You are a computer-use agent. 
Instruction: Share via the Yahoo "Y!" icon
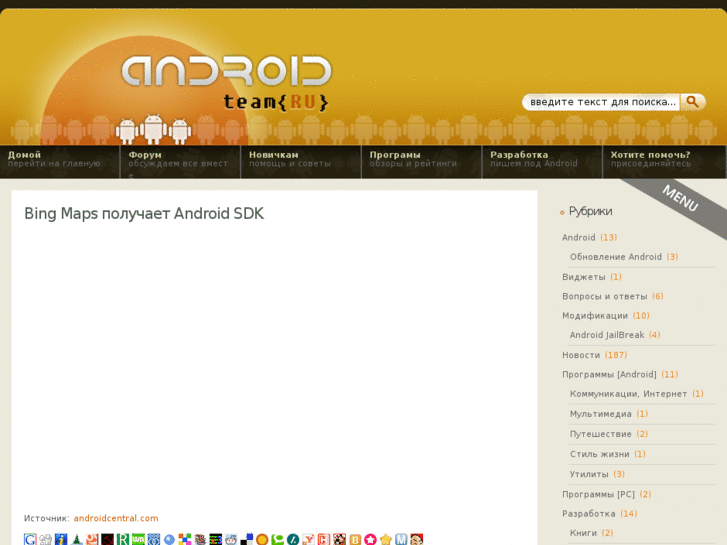coord(308,539)
